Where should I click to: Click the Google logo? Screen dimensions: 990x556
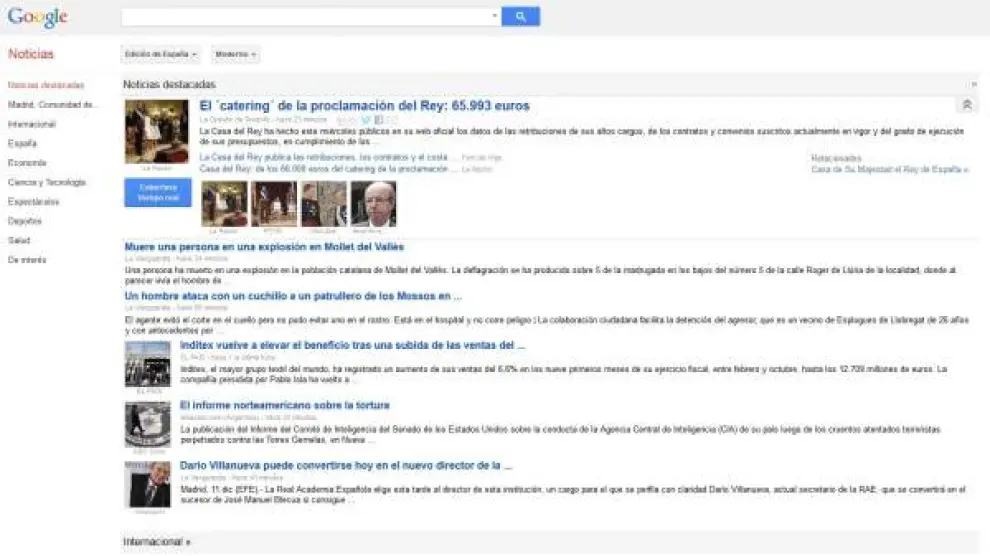pyautogui.click(x=37, y=17)
